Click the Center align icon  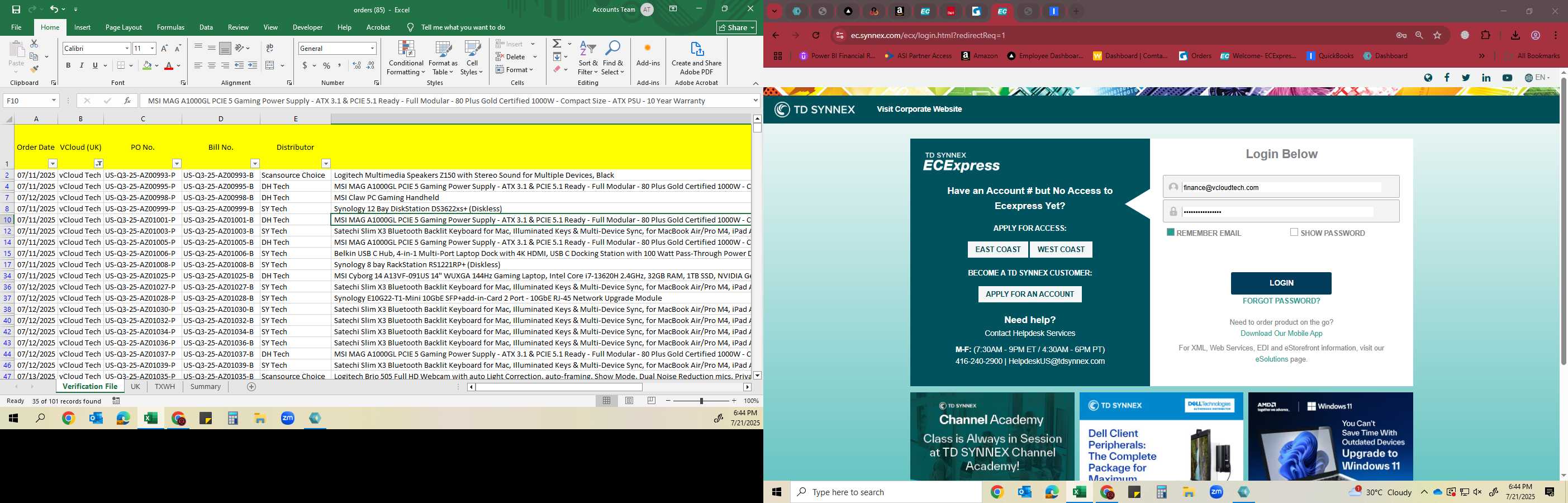[212, 65]
